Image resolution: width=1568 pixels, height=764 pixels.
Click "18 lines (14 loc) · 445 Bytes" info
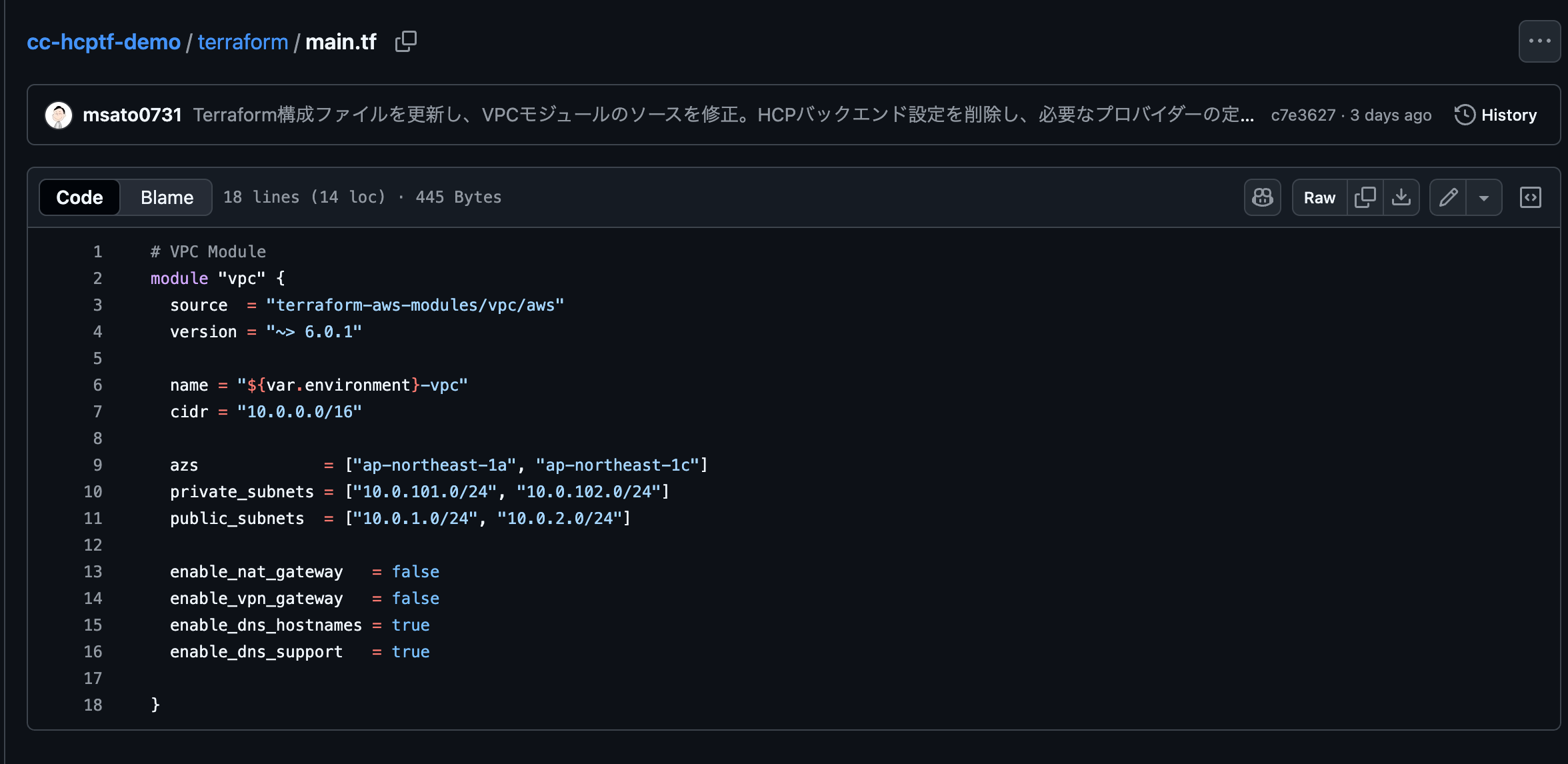(362, 197)
